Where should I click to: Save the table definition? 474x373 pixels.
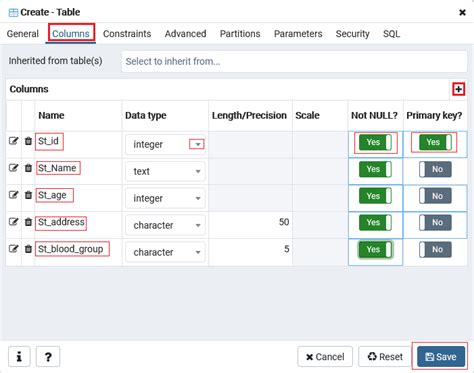tap(441, 357)
